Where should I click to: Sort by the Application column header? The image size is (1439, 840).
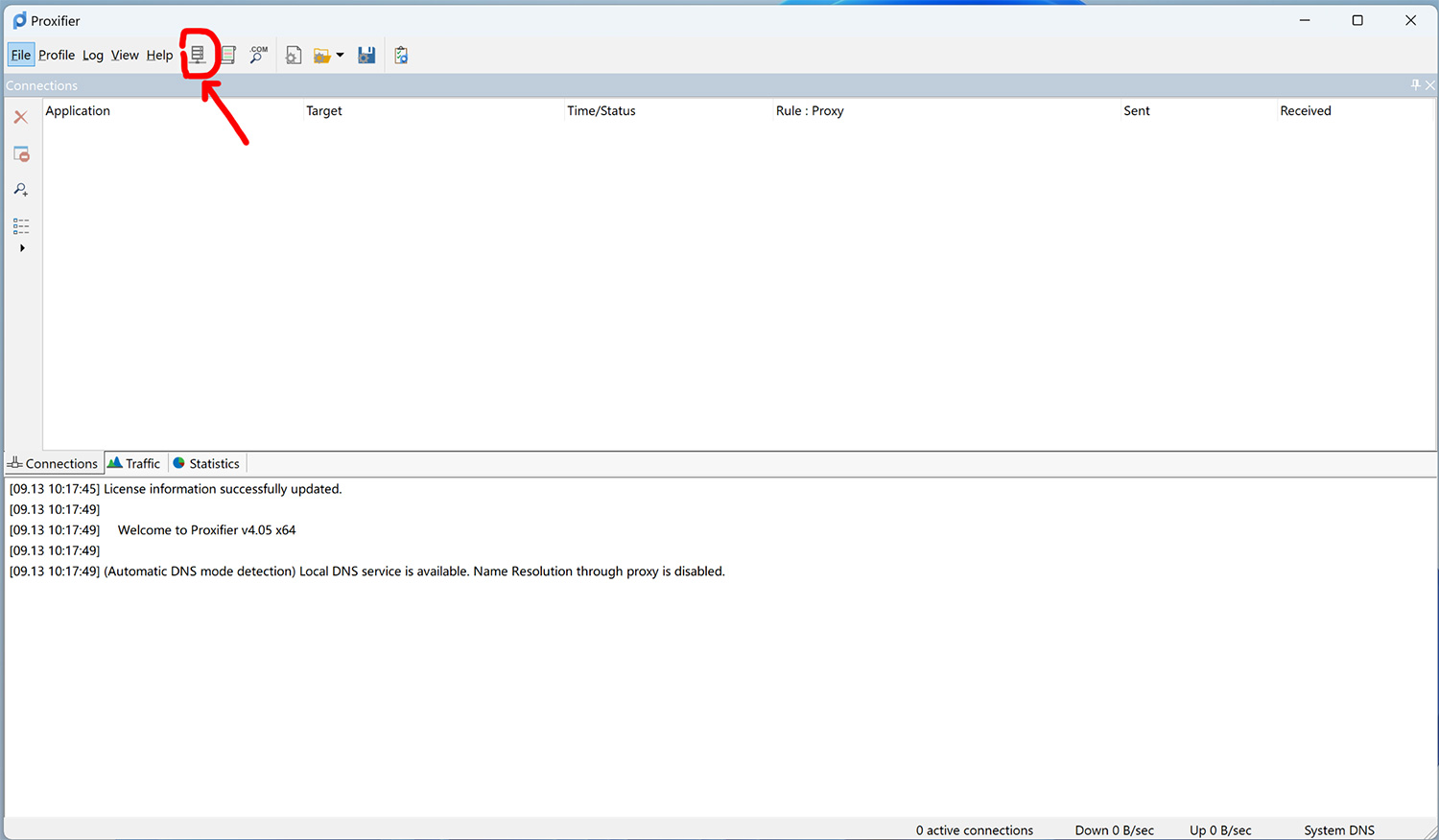click(78, 110)
